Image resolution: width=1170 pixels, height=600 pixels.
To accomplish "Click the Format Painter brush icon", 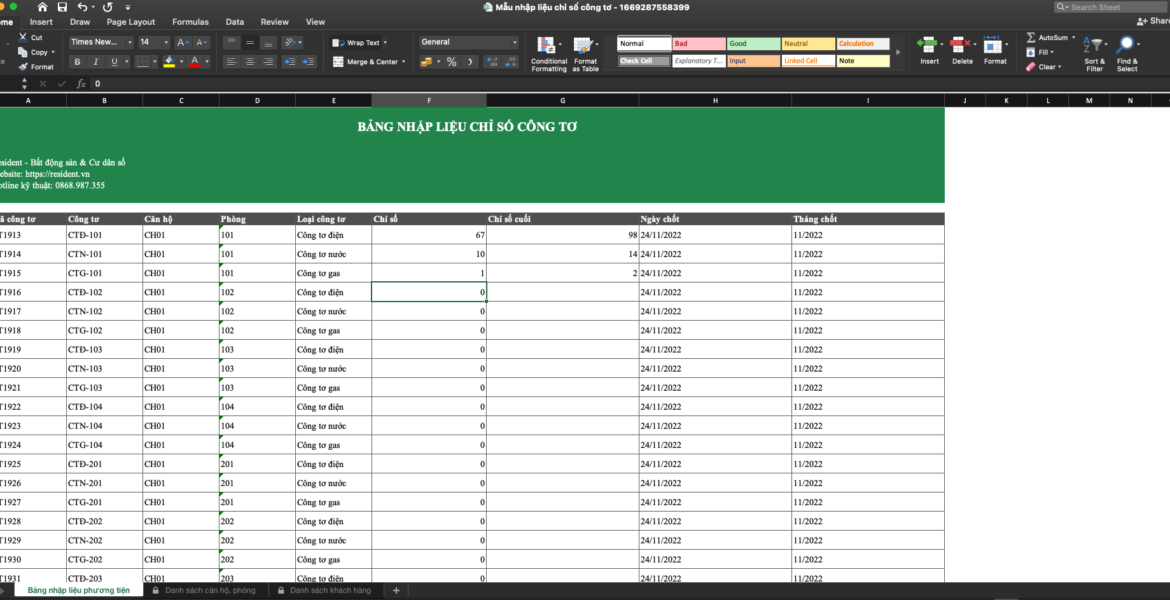I will [x=22, y=67].
